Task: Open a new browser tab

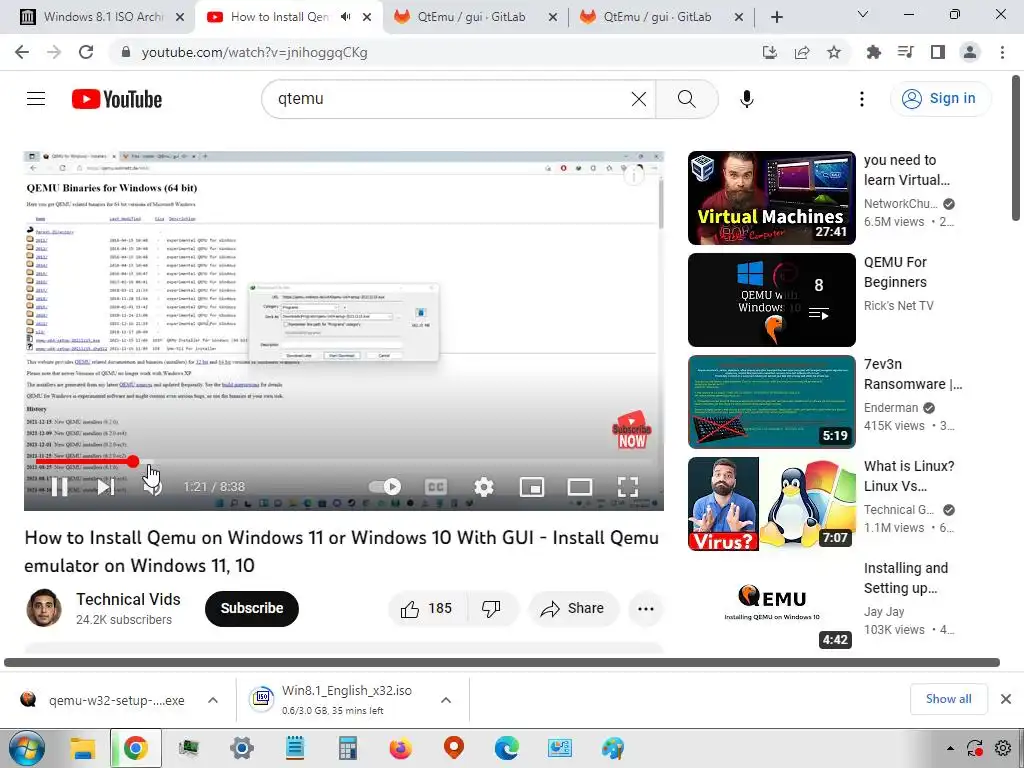Action: pyautogui.click(x=776, y=18)
